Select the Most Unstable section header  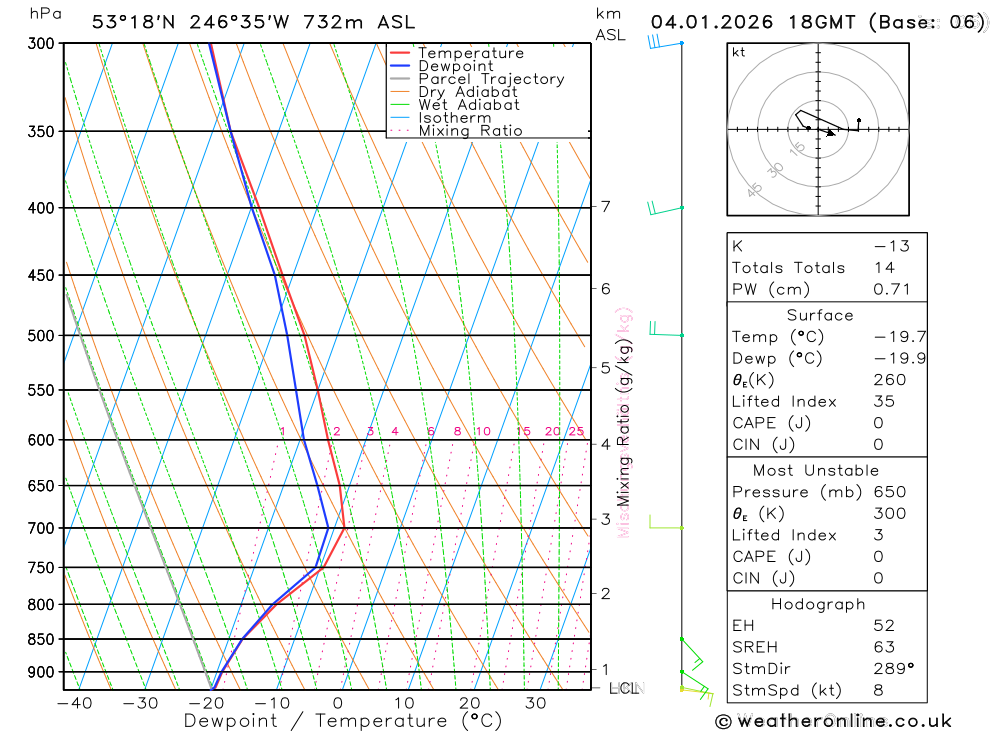tap(816, 471)
